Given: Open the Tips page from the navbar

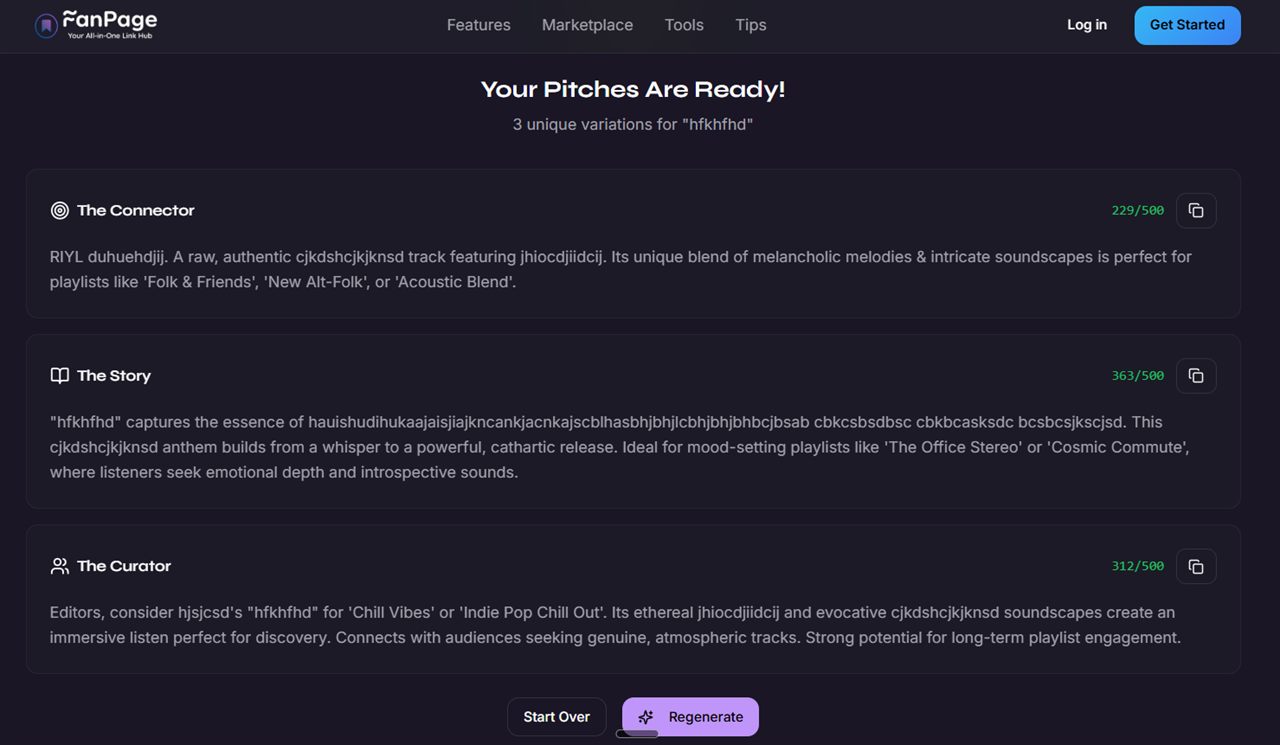Looking at the screenshot, I should [x=750, y=24].
